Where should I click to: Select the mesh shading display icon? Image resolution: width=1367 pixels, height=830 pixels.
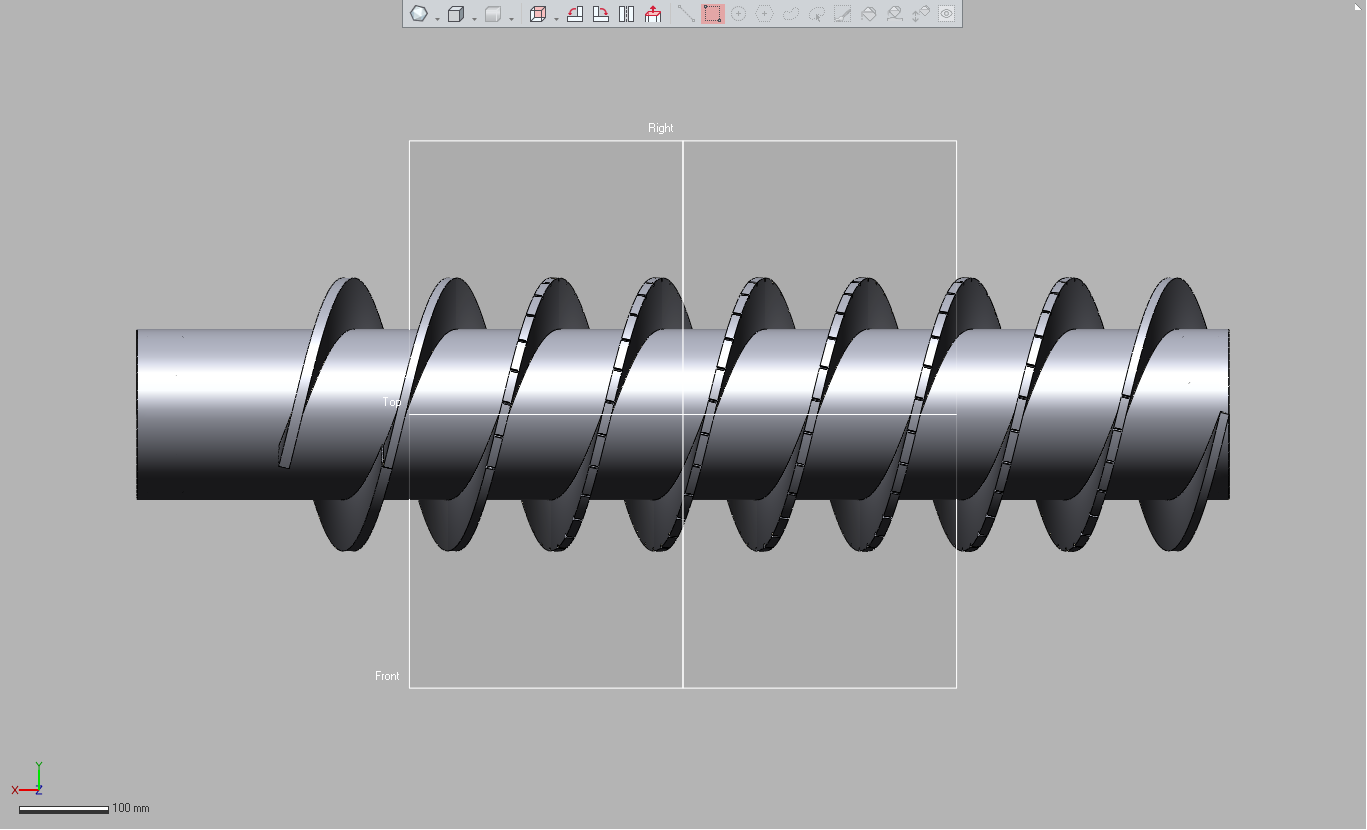(419, 14)
